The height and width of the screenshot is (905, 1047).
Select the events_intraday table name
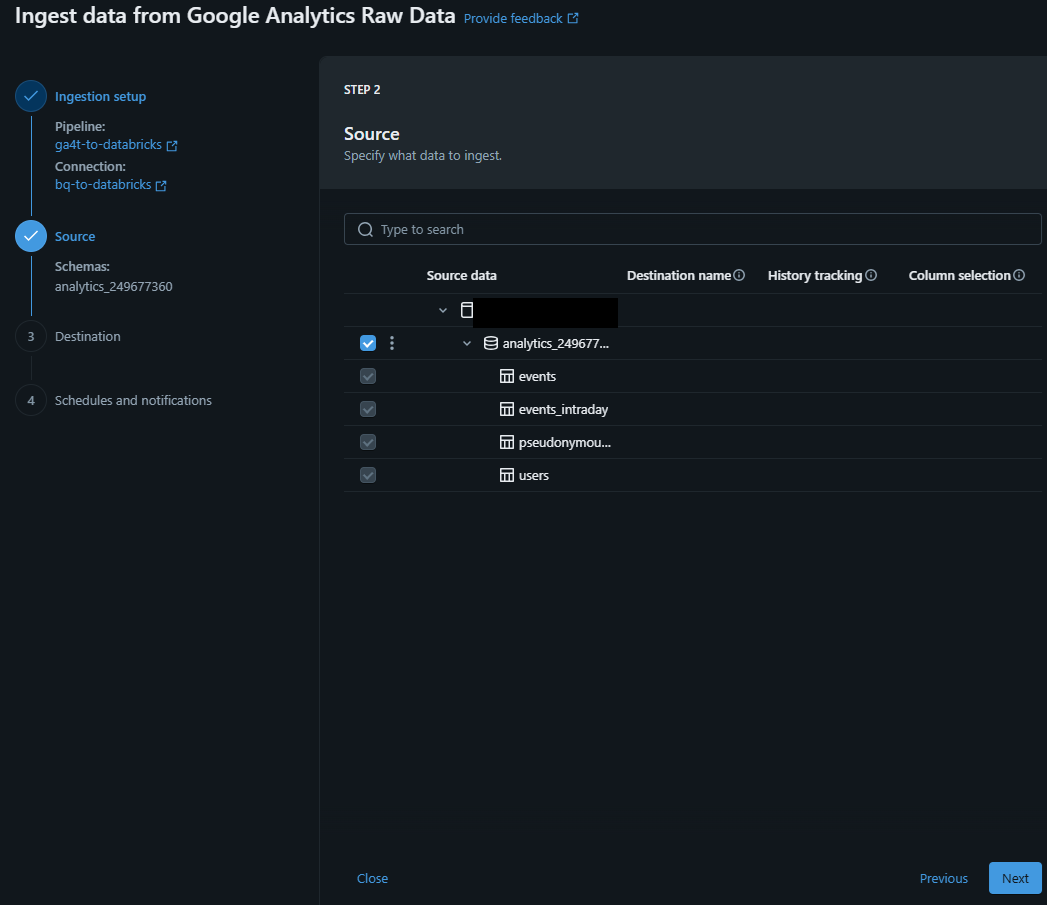(x=563, y=409)
